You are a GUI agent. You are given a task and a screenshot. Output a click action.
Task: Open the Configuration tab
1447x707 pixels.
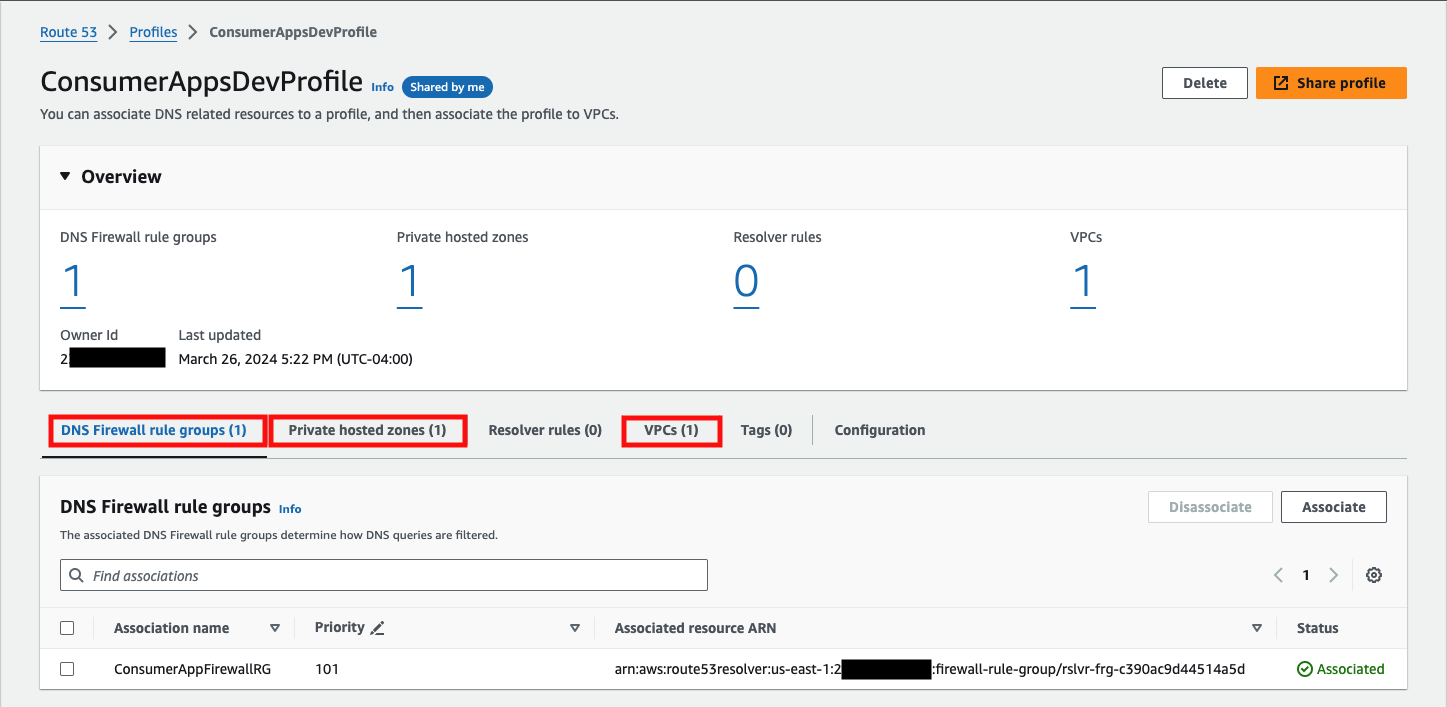pyautogui.click(x=880, y=430)
